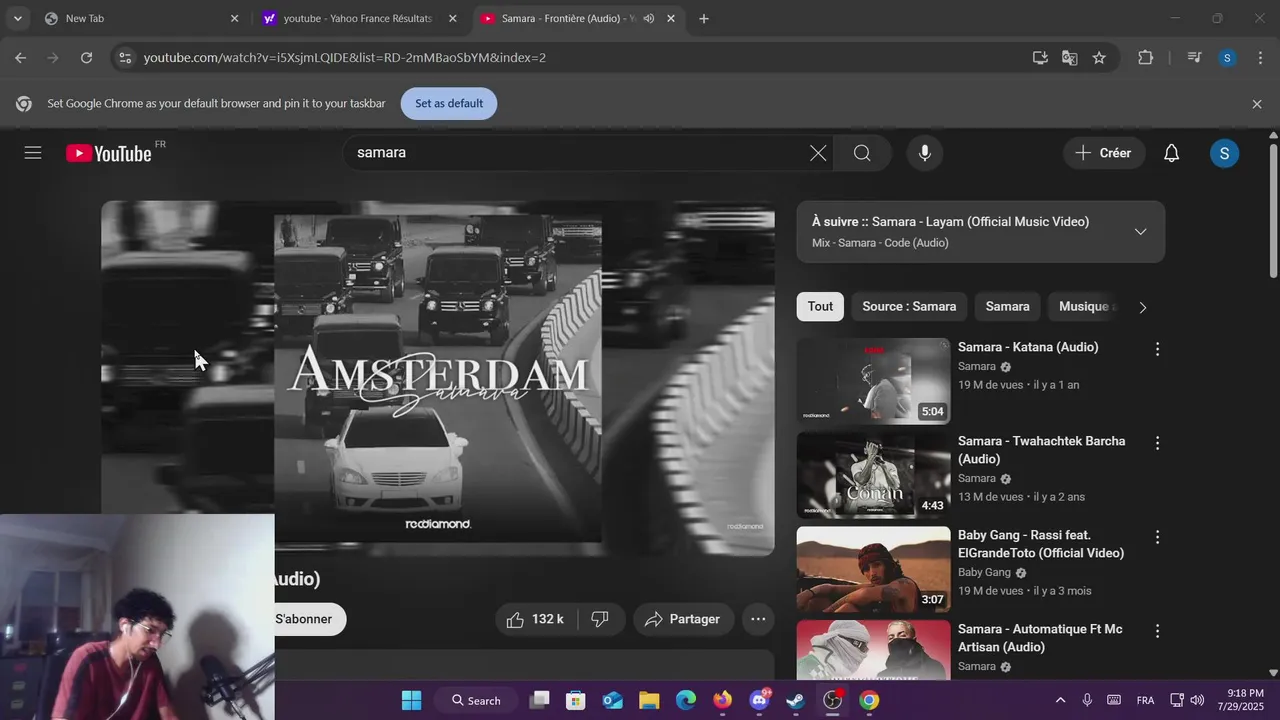The width and height of the screenshot is (1280, 720).
Task: Select the Musique filter chip
Action: point(1084,307)
